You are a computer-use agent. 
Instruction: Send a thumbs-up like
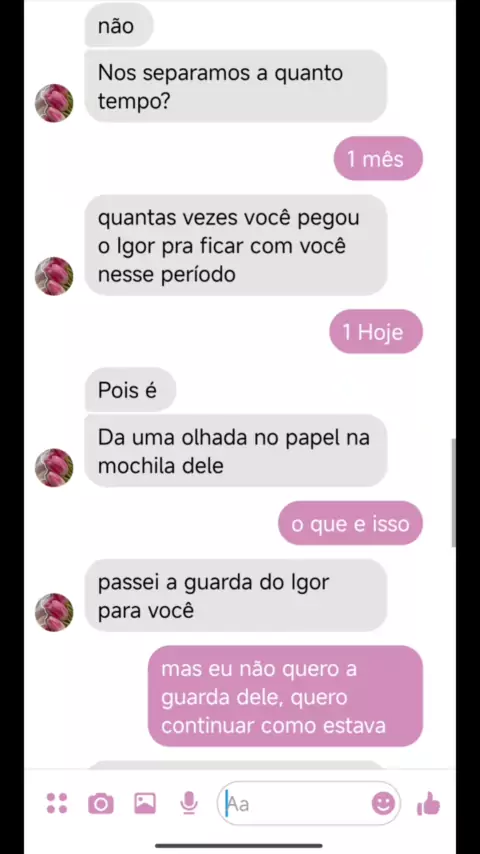click(x=428, y=803)
